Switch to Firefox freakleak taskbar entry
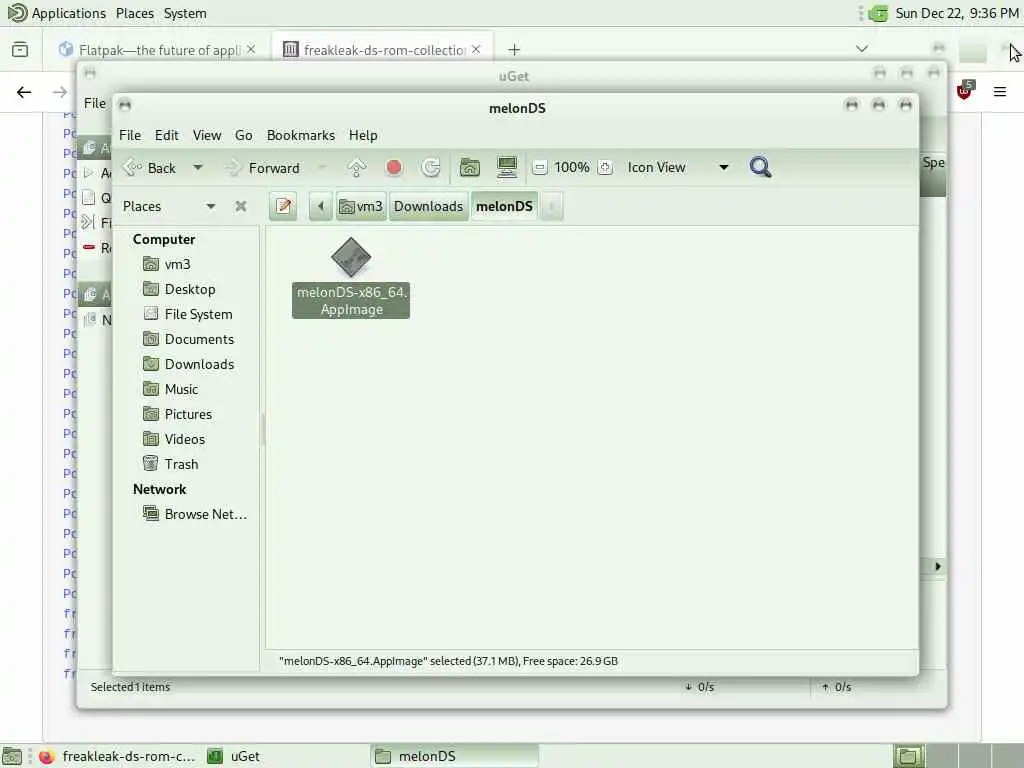This screenshot has height=768, width=1024. 118,756
